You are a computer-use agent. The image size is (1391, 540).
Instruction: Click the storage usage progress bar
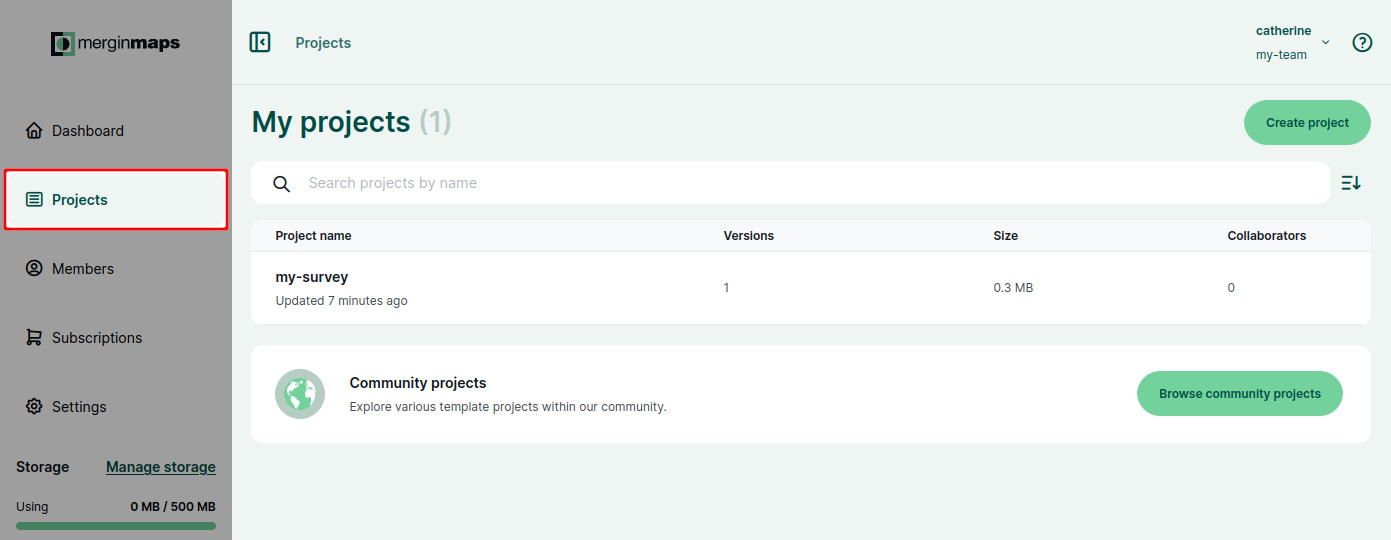116,525
